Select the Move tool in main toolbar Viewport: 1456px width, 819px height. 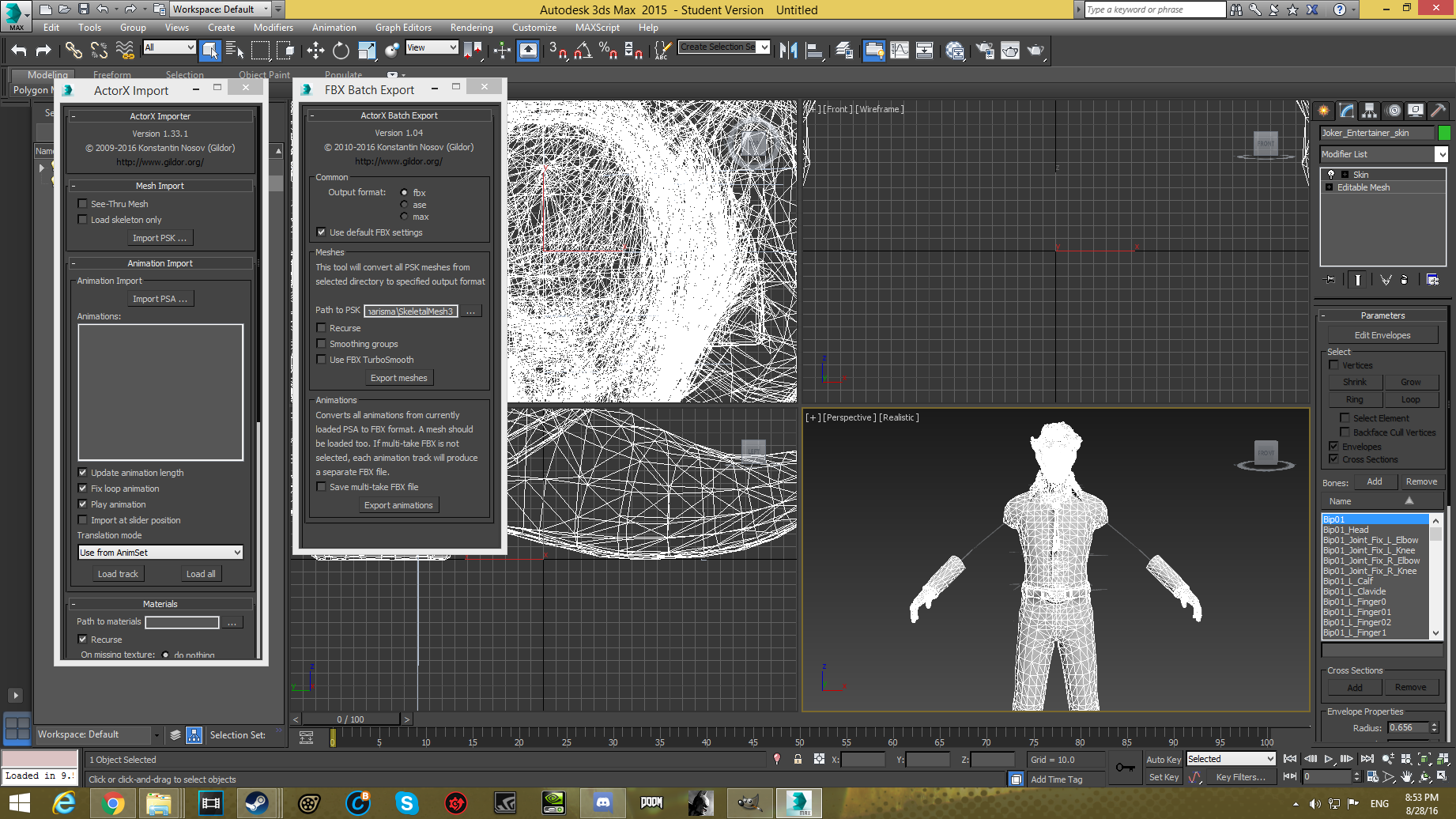point(315,51)
